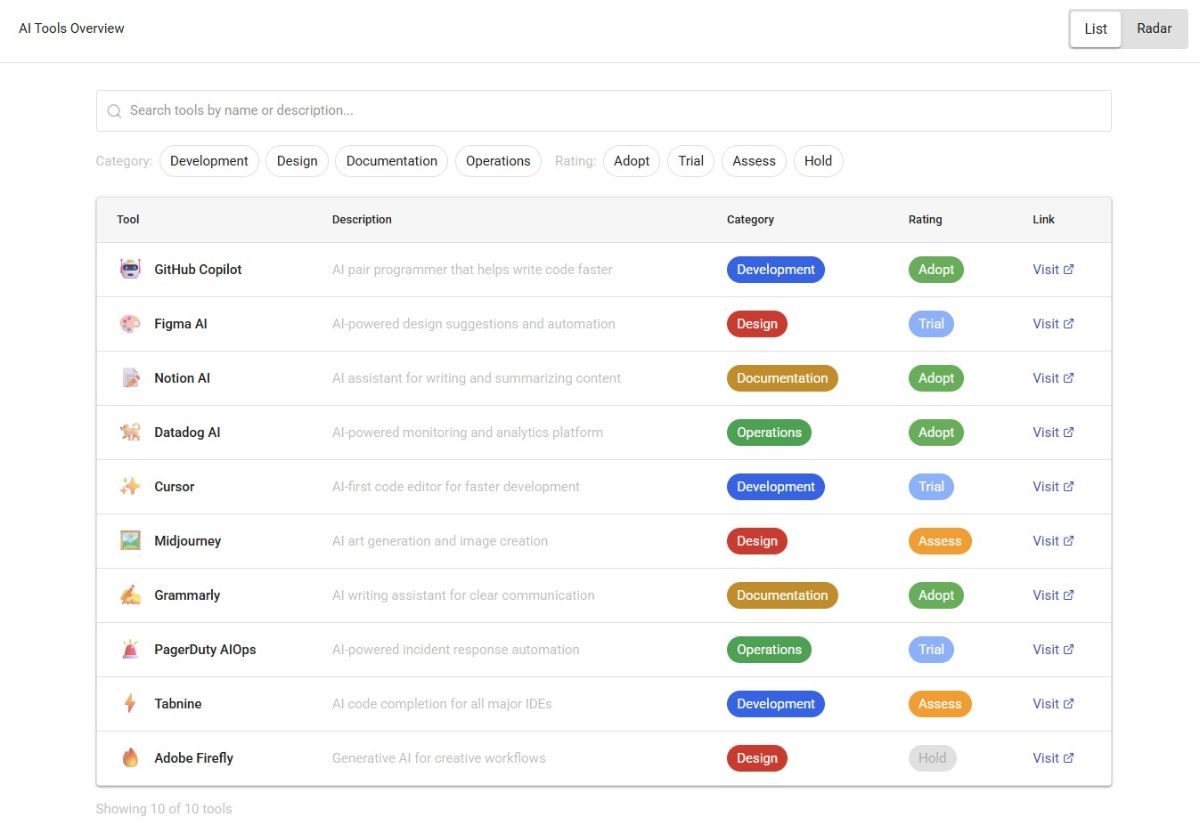Click the tool search input field
This screenshot has height=825, width=1200.
500,110
